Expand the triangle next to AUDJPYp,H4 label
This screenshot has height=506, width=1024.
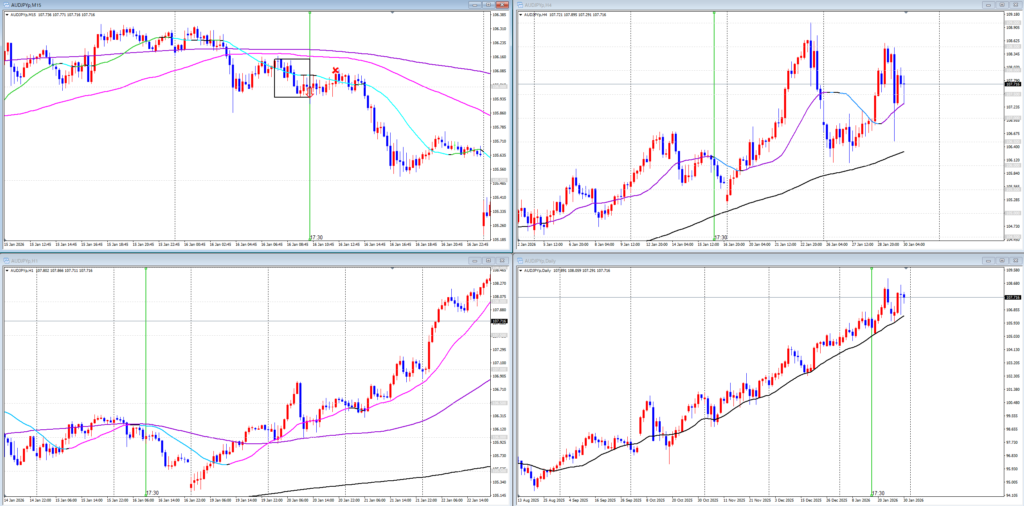[x=520, y=15]
